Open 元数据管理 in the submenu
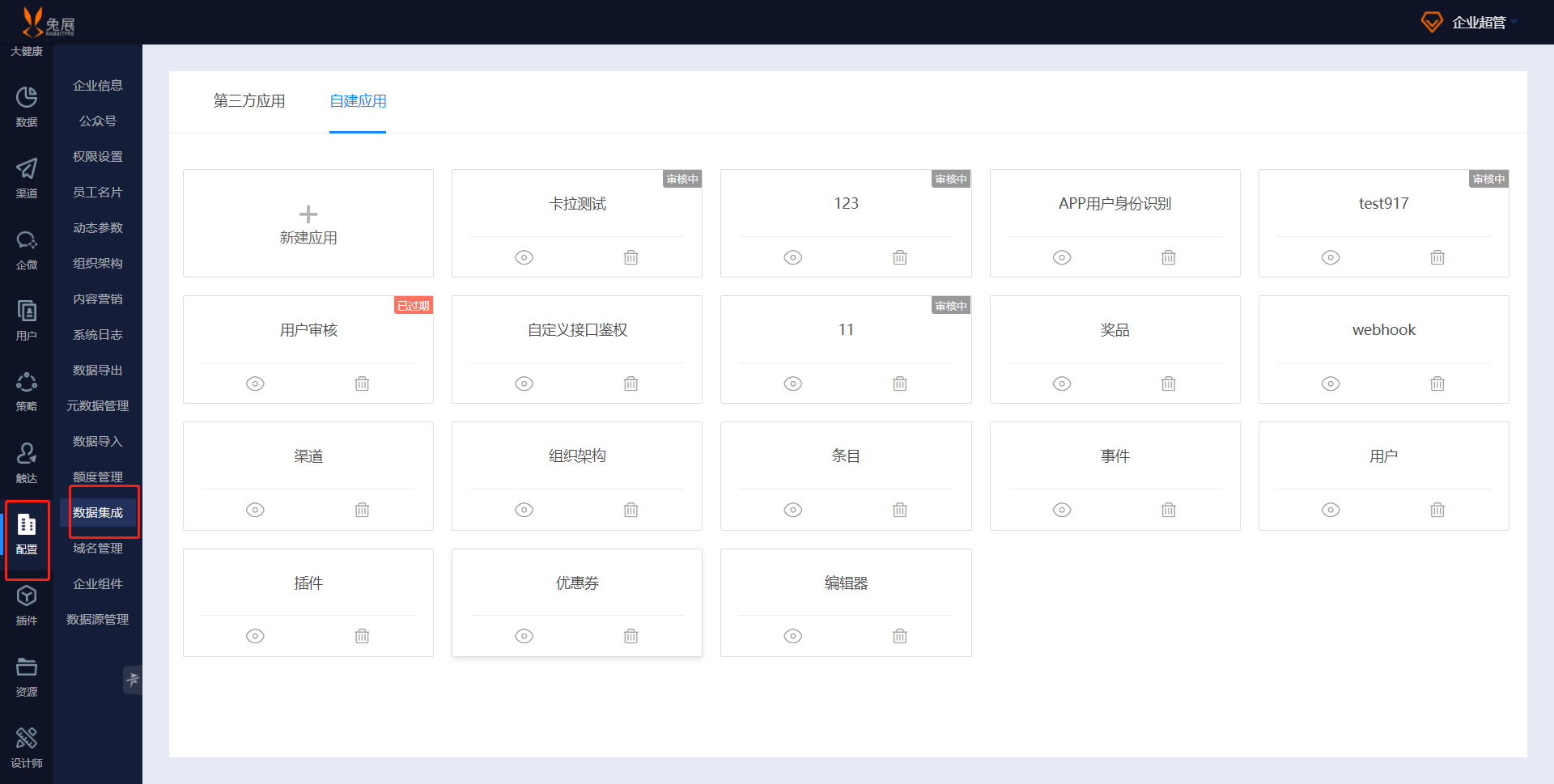 point(98,405)
